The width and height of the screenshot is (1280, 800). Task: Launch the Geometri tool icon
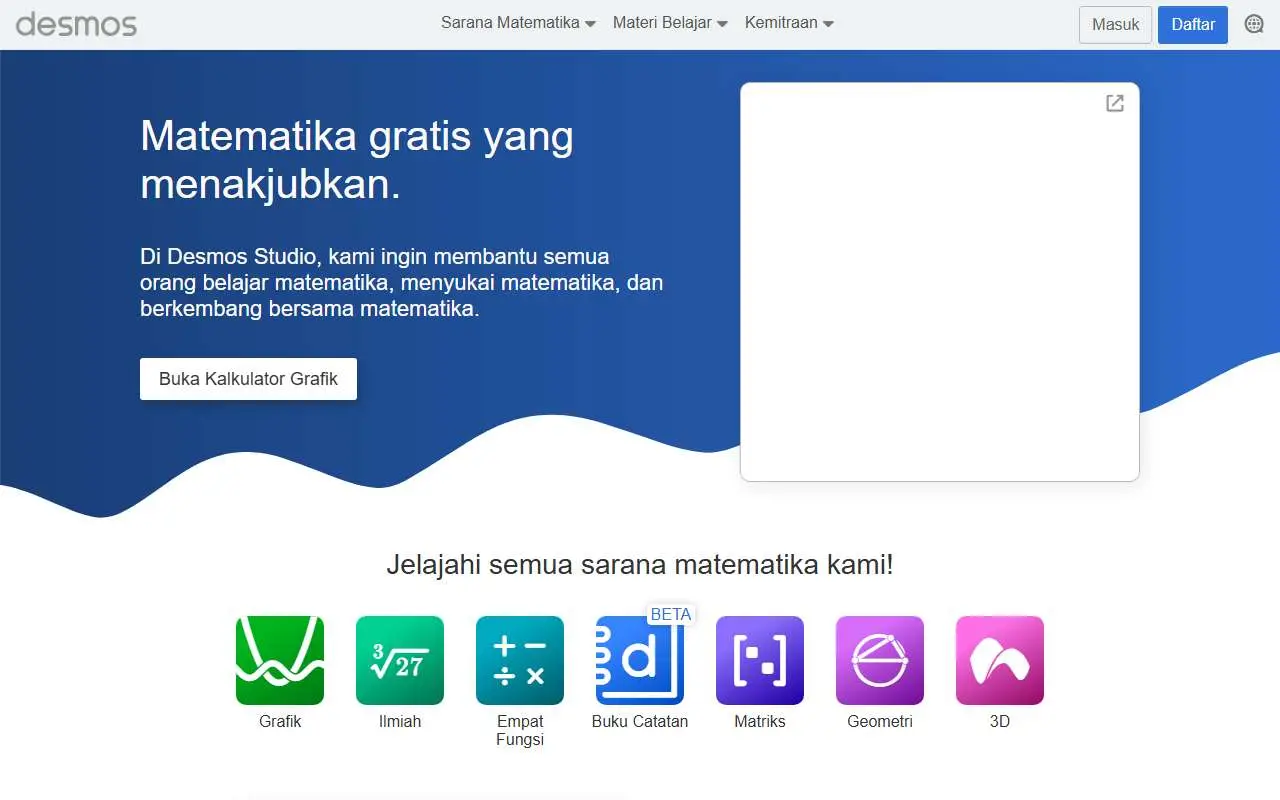[880, 660]
